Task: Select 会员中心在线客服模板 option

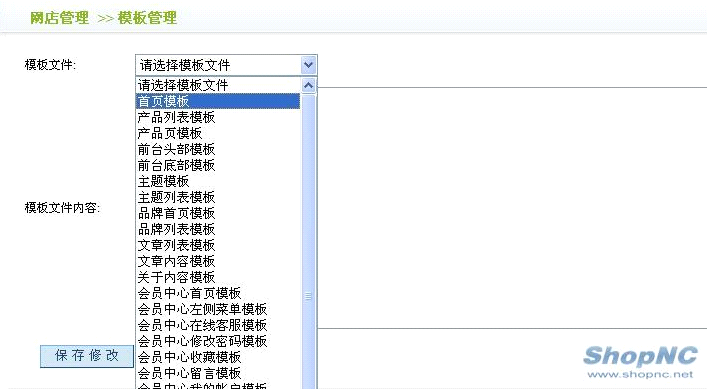Action: (218, 325)
